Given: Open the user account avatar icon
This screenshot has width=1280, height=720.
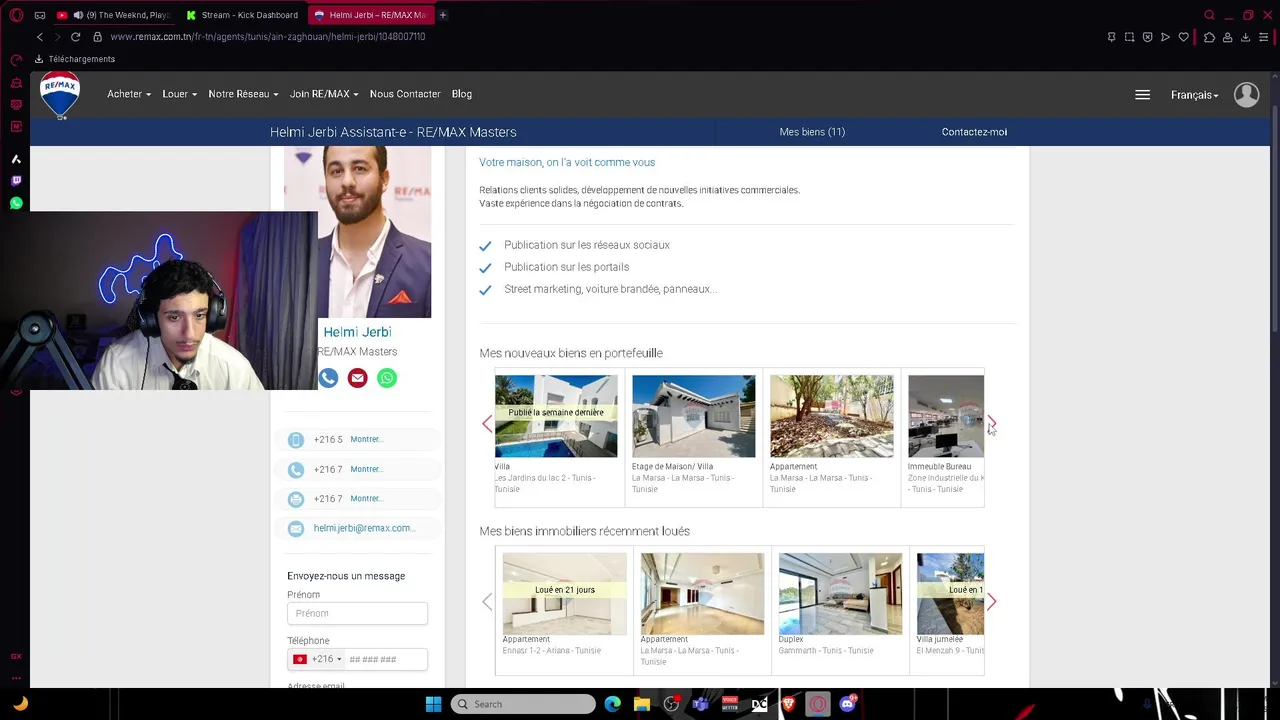Looking at the screenshot, I should pyautogui.click(x=1246, y=94).
